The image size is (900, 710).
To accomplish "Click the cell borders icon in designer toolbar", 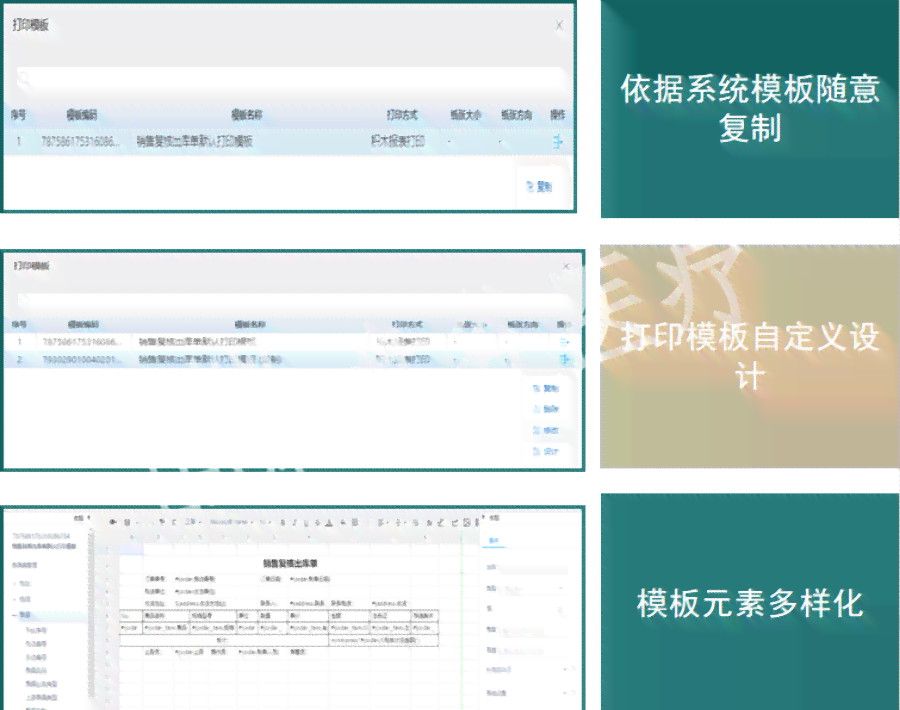I will click(x=355, y=523).
